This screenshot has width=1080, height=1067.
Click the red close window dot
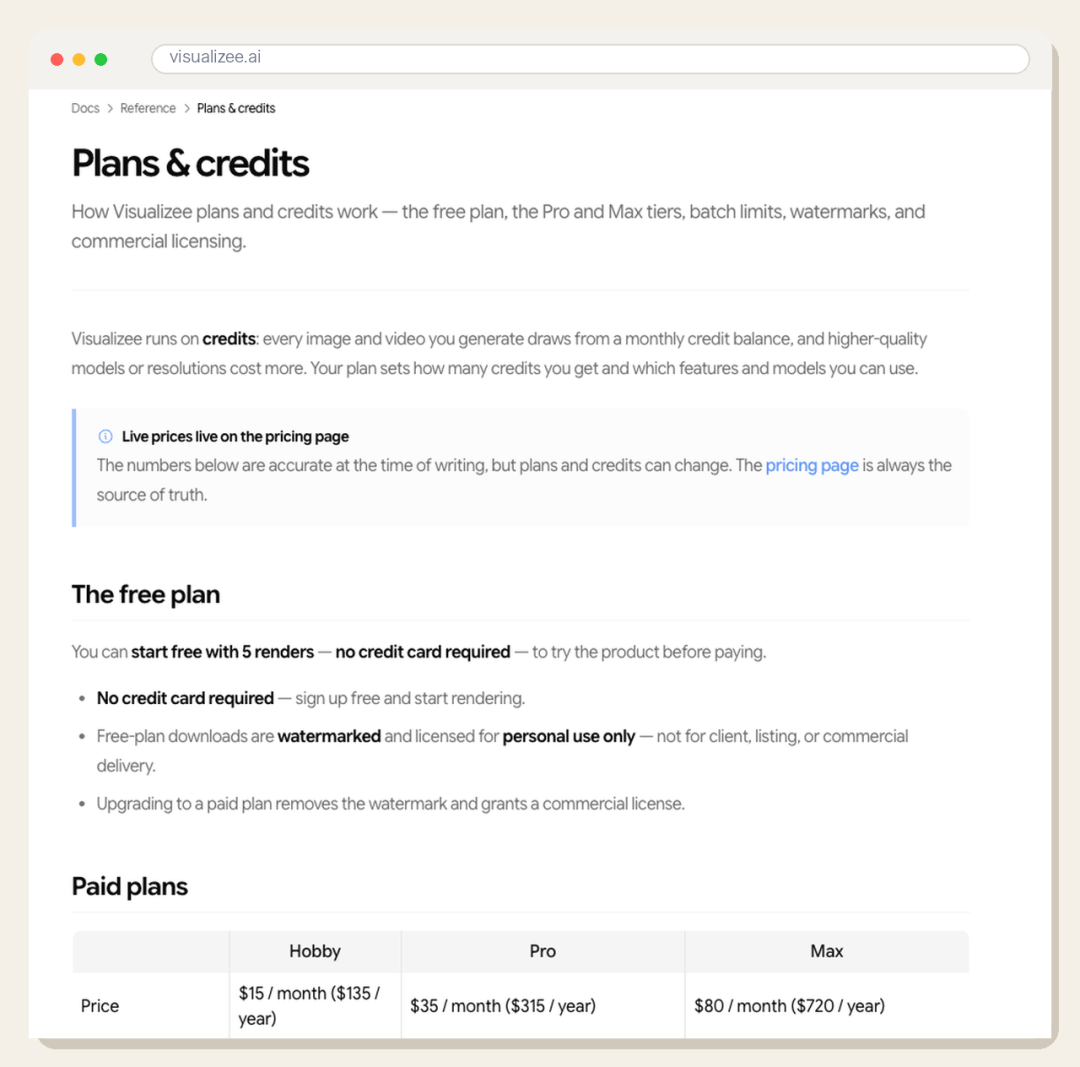point(57,59)
